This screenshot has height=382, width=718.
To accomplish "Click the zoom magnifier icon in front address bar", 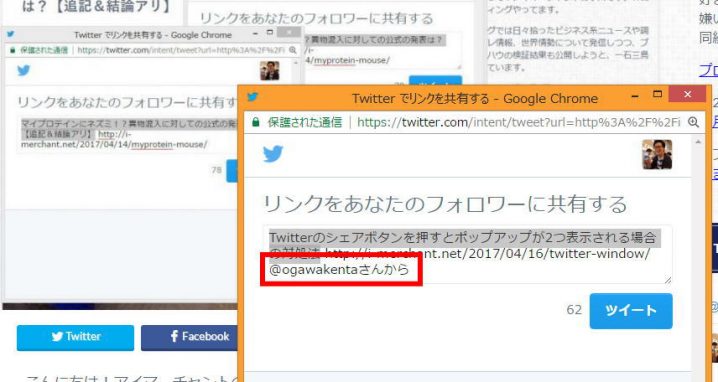I will 693,122.
